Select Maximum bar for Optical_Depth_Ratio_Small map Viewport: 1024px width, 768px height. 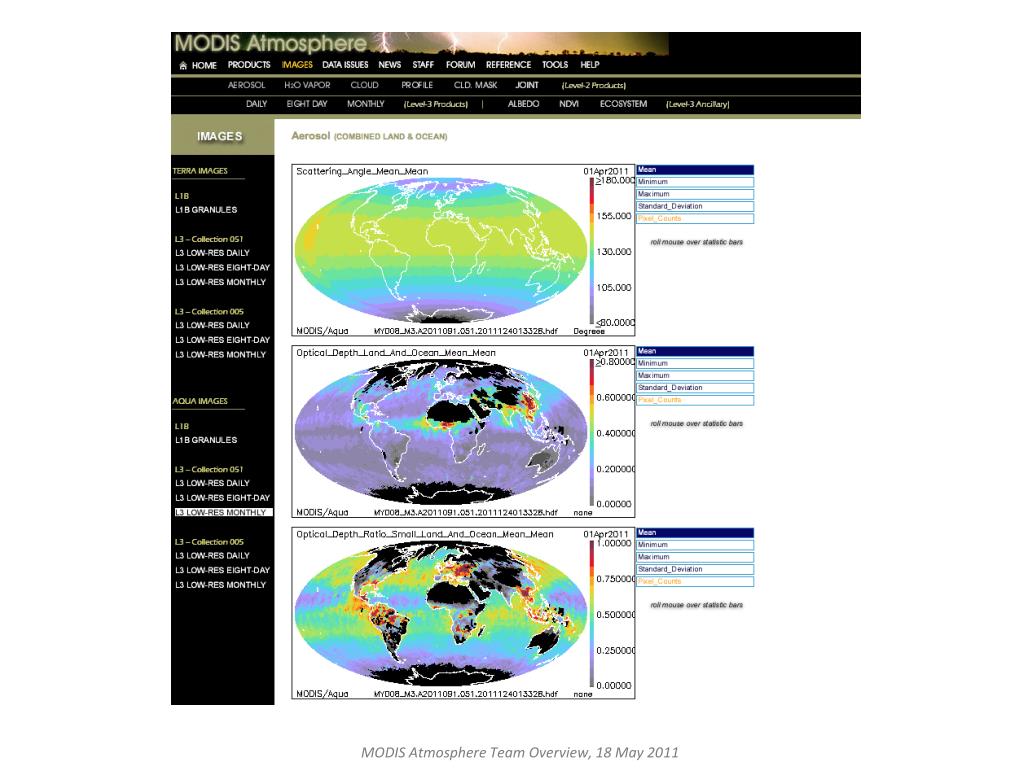pyautogui.click(x=695, y=557)
